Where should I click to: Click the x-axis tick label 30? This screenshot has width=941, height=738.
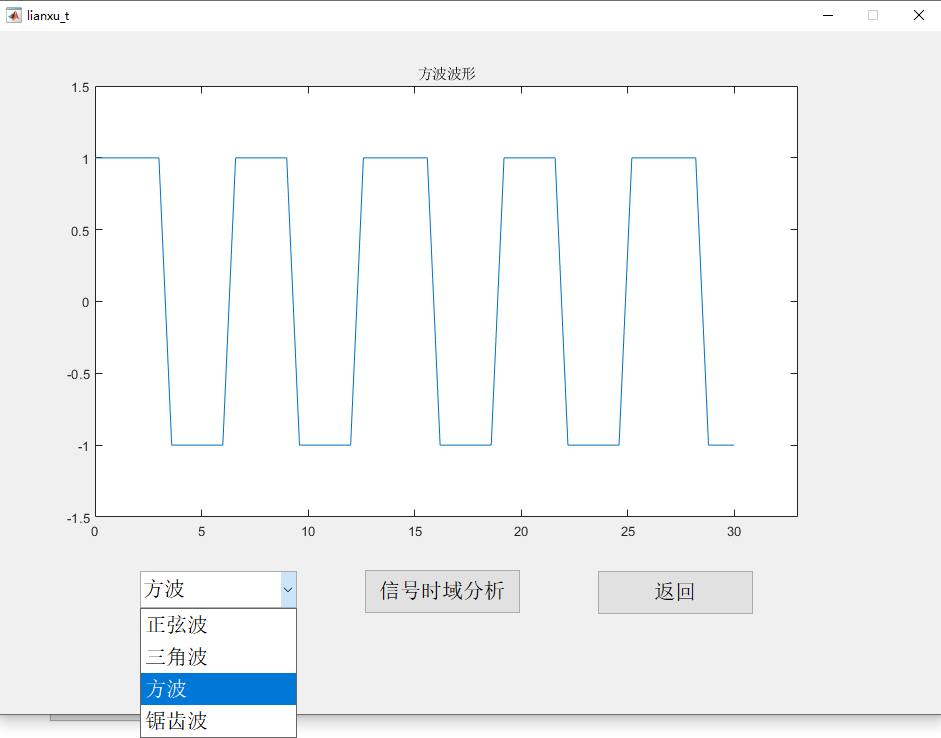click(733, 533)
